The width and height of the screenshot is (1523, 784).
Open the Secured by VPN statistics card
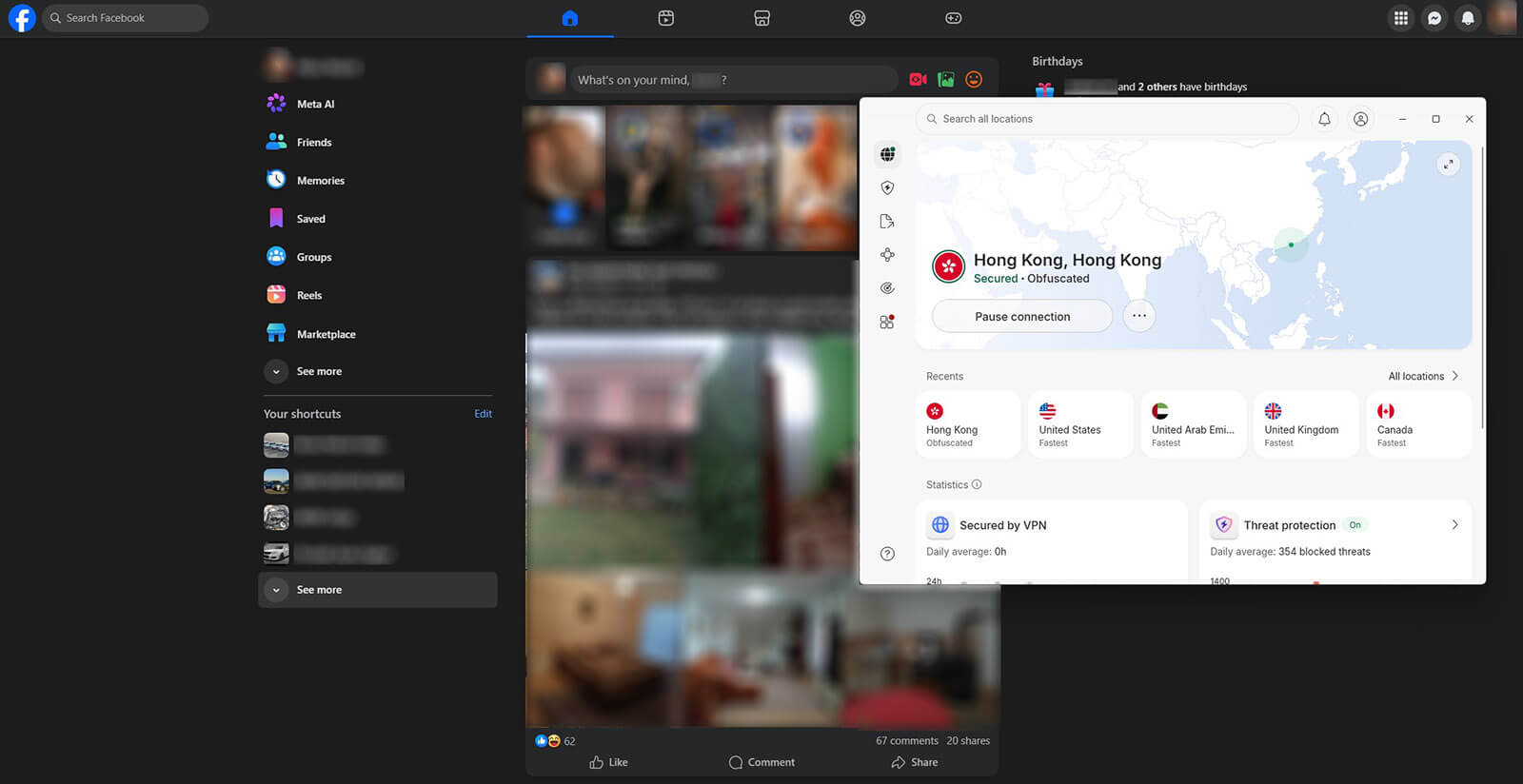point(1052,541)
